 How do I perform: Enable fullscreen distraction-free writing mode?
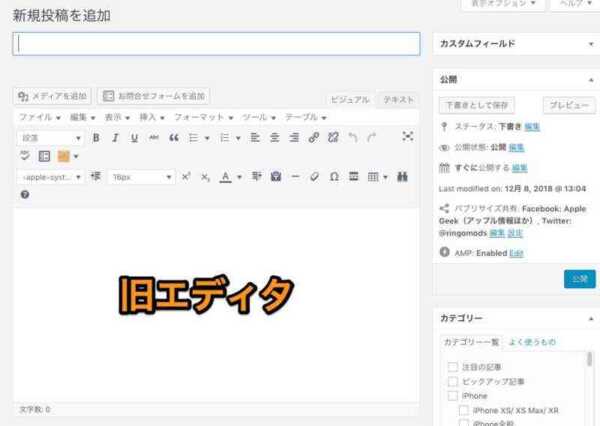point(407,137)
